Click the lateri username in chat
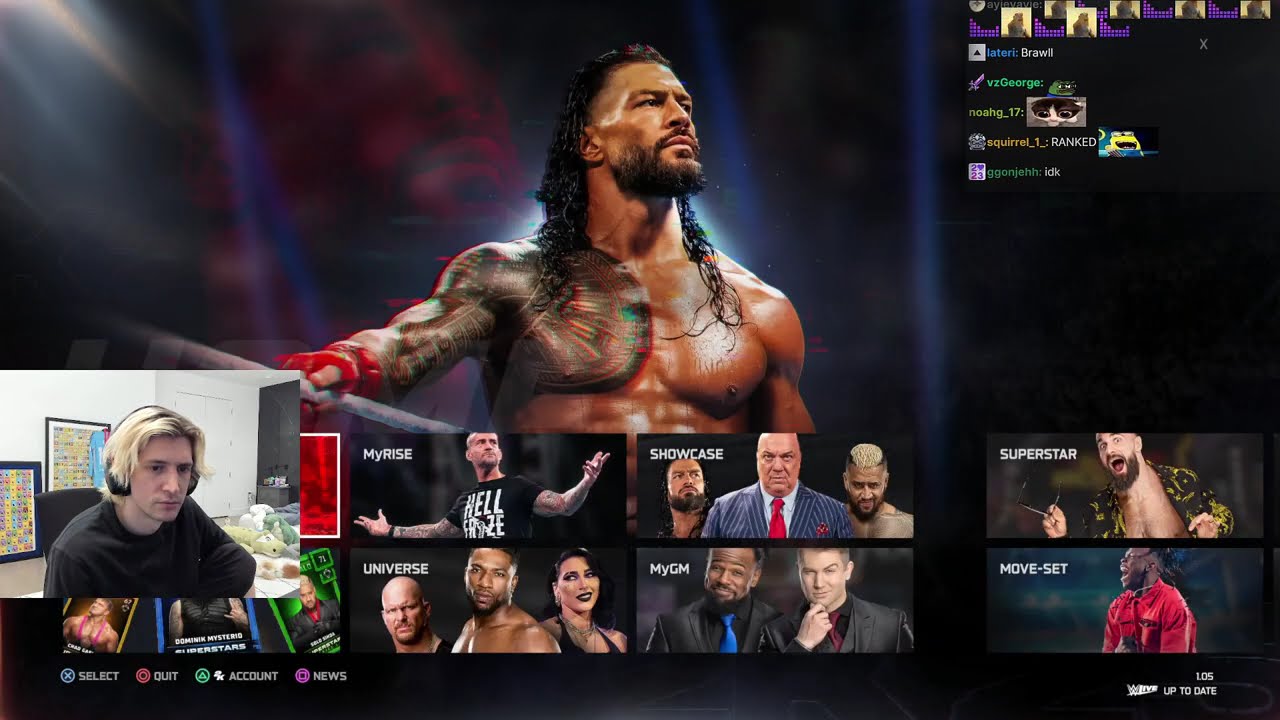 pyautogui.click(x=1002, y=52)
